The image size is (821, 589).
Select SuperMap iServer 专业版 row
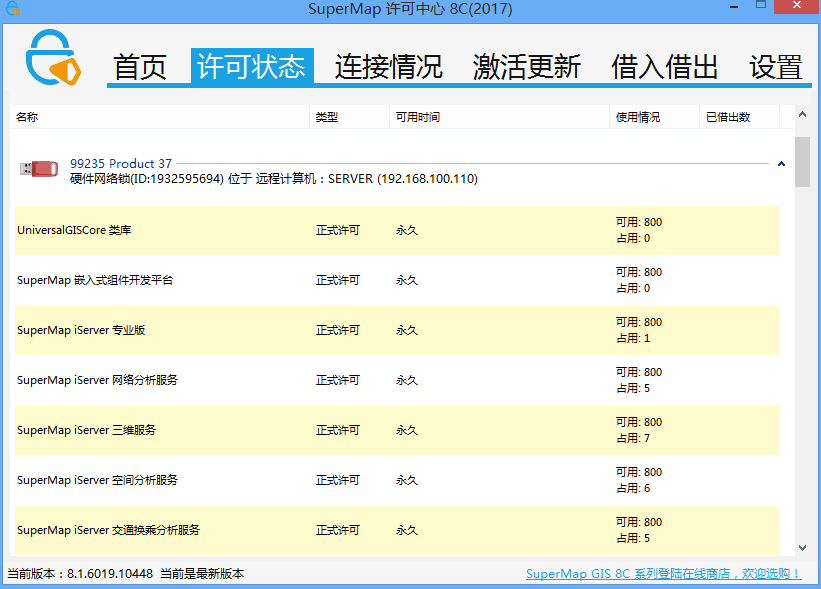click(397, 330)
